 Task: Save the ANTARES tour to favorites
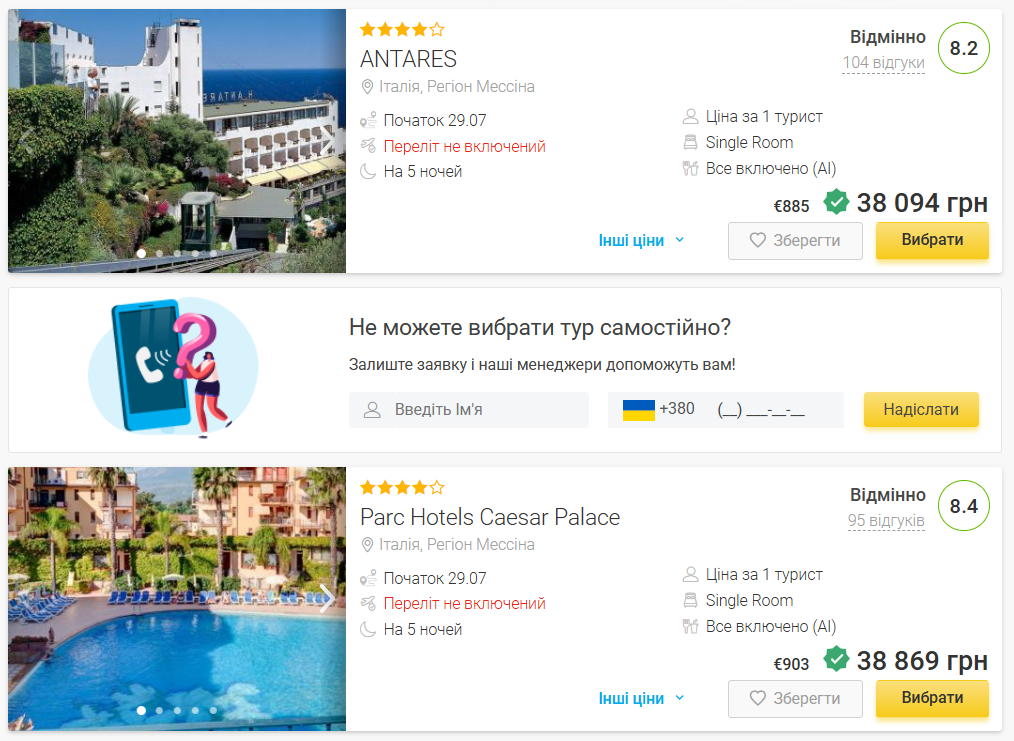[795, 241]
